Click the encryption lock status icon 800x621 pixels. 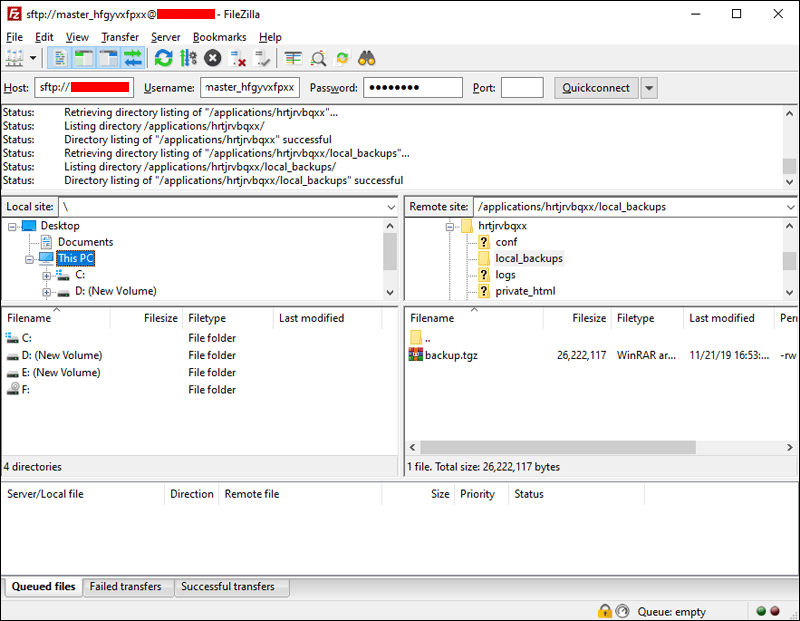pos(605,611)
